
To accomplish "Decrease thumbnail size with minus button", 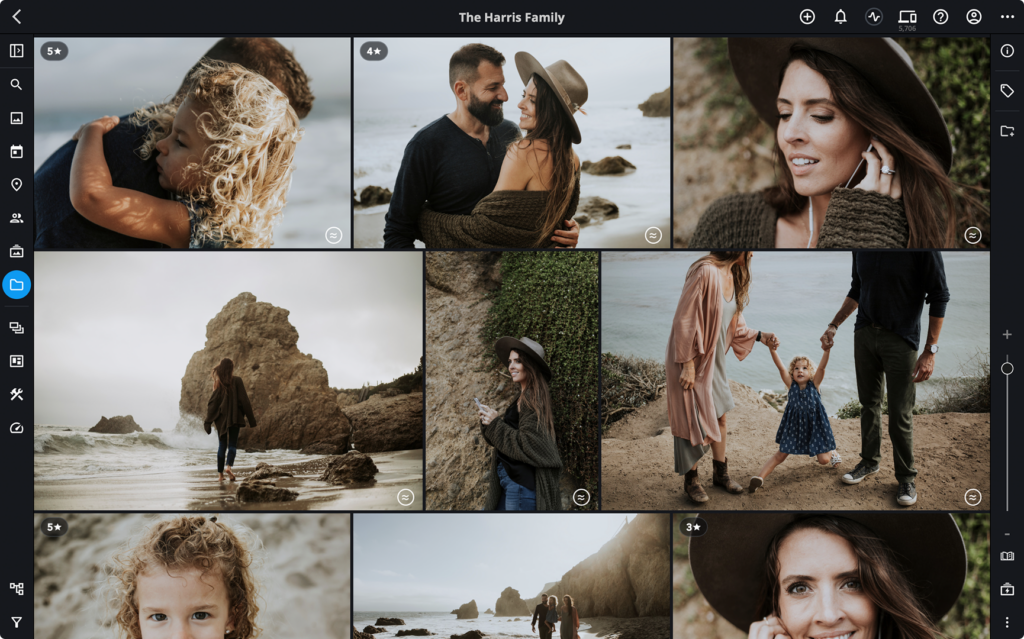I will [x=1007, y=534].
